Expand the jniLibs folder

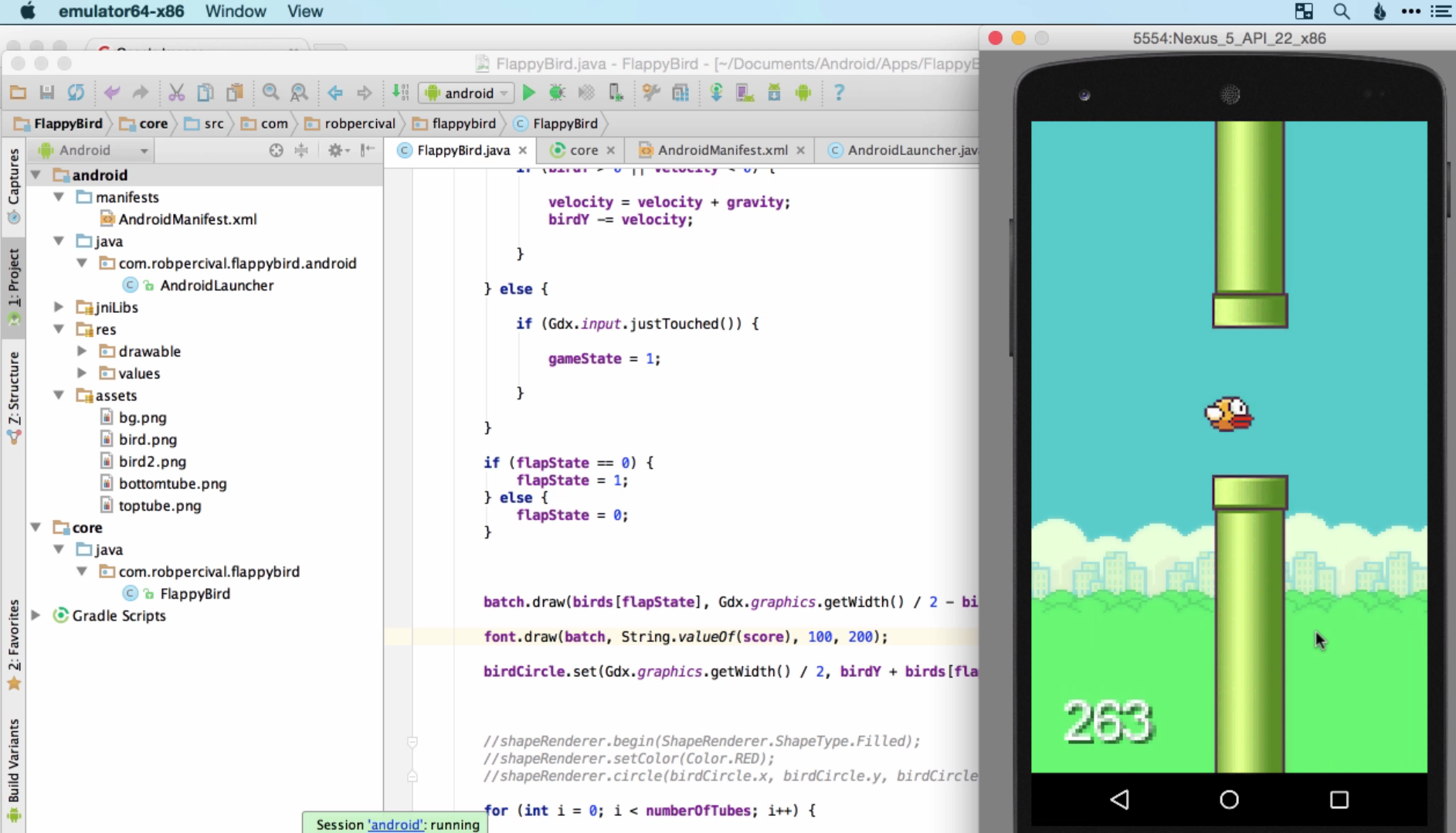59,307
